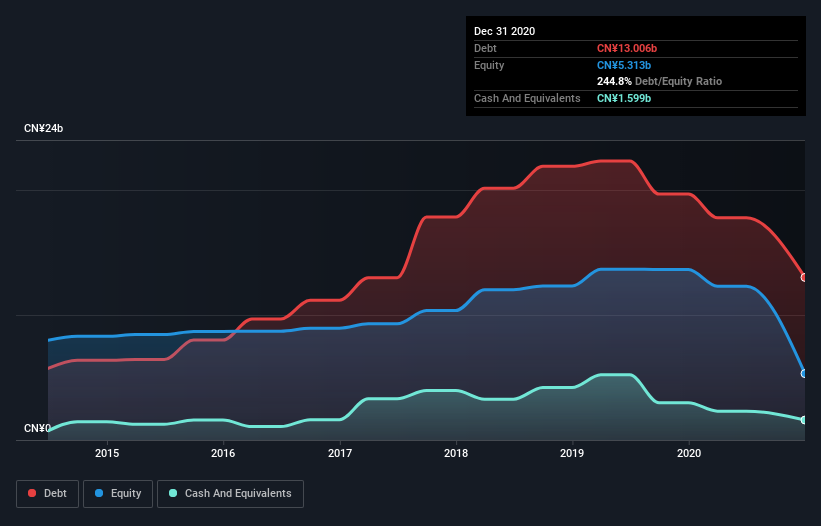Screen dimensions: 821x526
Task: Toggle the Equity series legend button
Action: point(118,494)
